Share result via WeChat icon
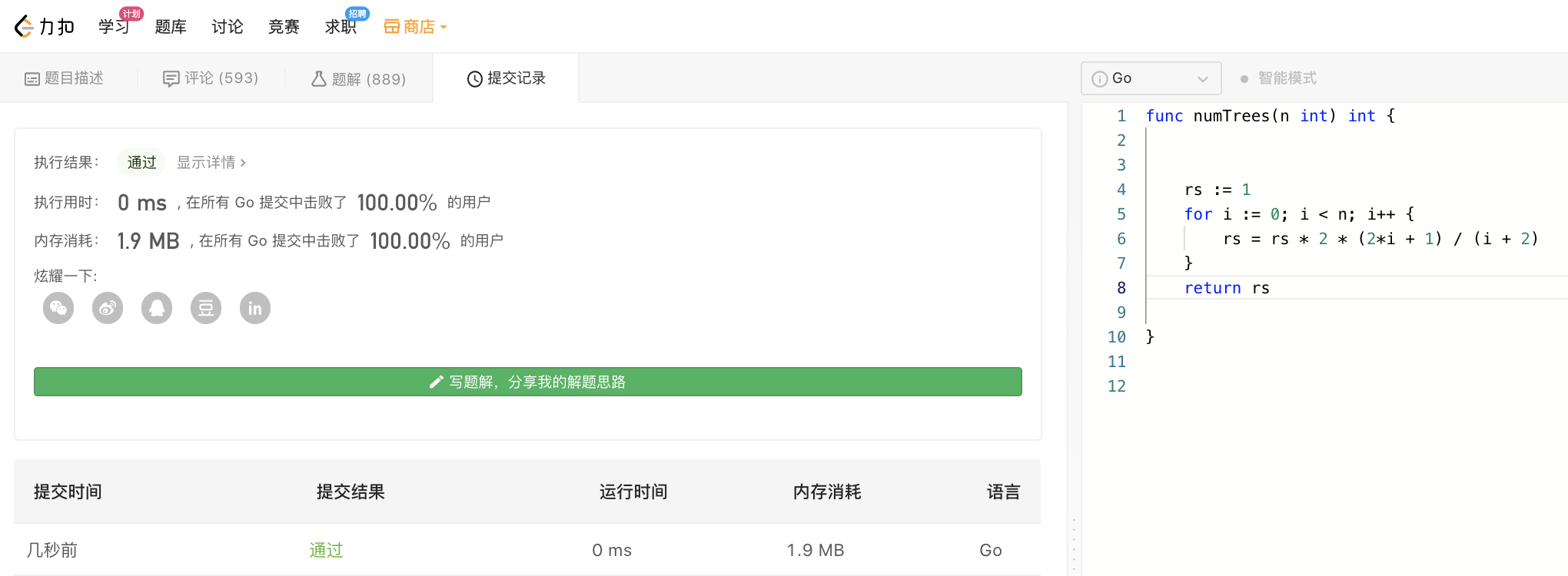The width and height of the screenshot is (1568, 576). click(x=58, y=309)
